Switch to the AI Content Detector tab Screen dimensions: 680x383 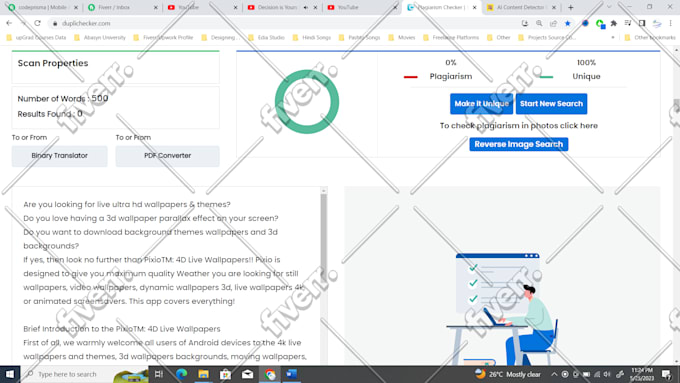522,7
